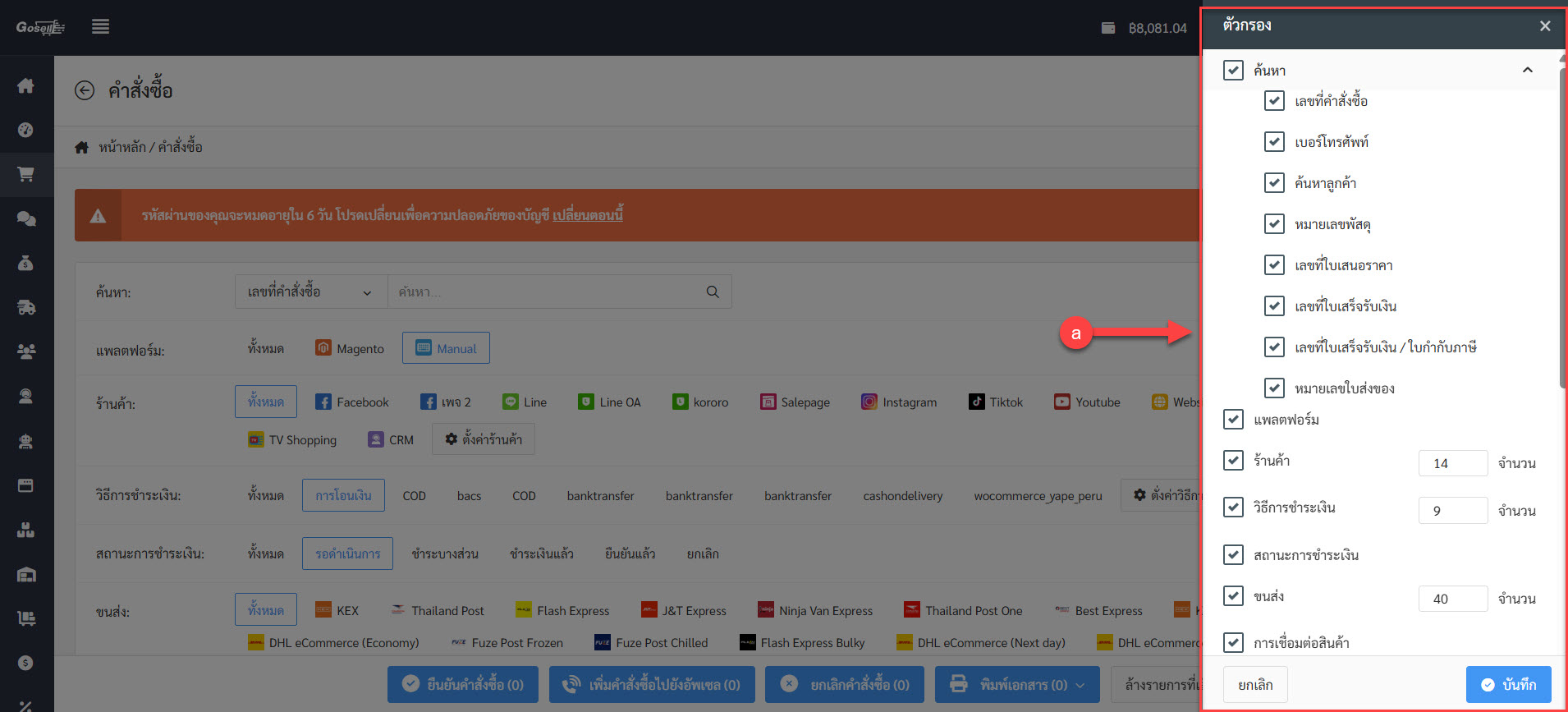The image size is (1568, 712).
Task: Uncheck the เบอร์โทรศัพท์ checkbox
Action: 1274,142
